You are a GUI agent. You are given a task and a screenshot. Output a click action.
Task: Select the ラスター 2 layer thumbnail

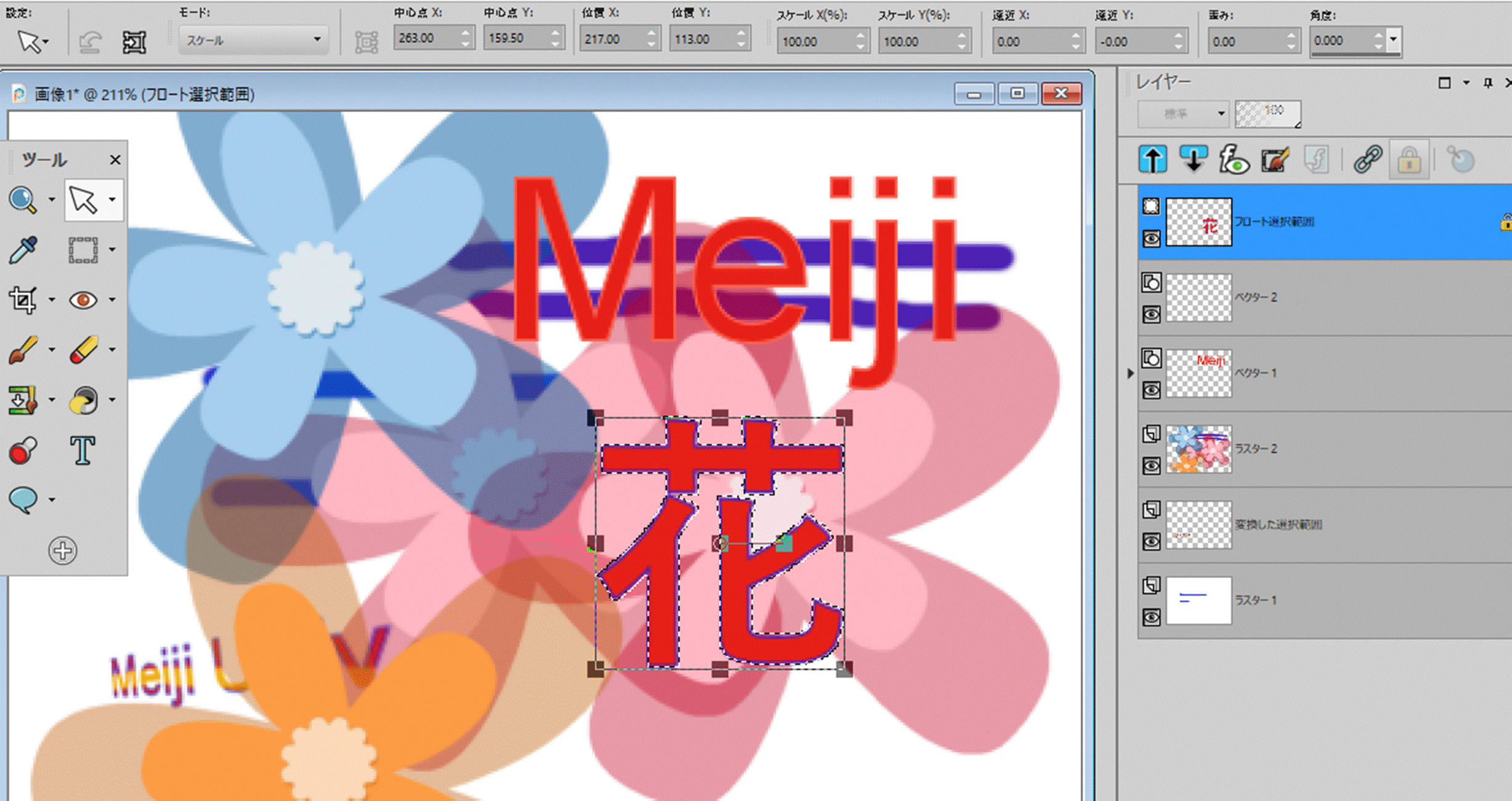(x=1199, y=449)
